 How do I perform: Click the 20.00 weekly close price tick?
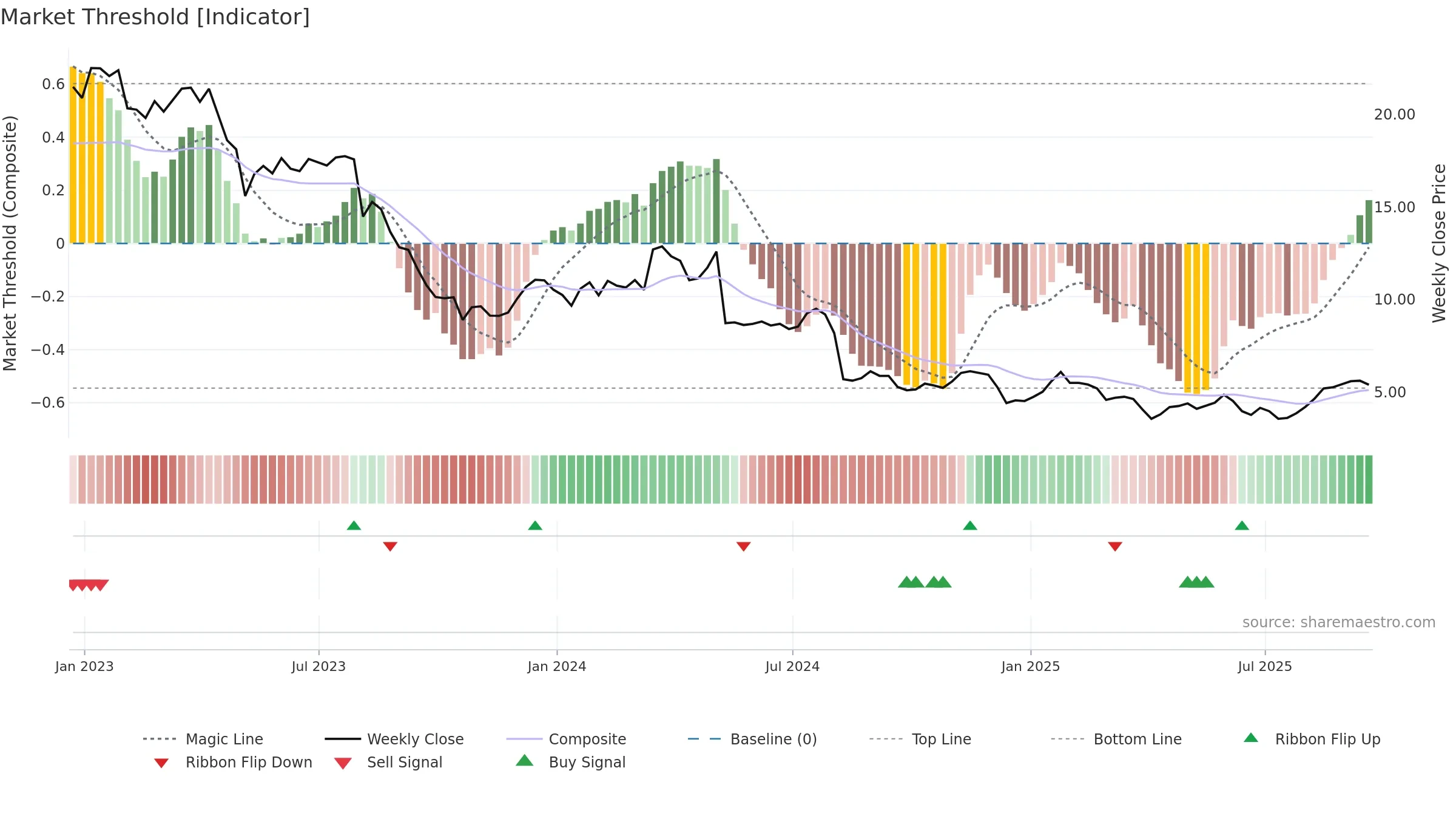coord(1395,114)
